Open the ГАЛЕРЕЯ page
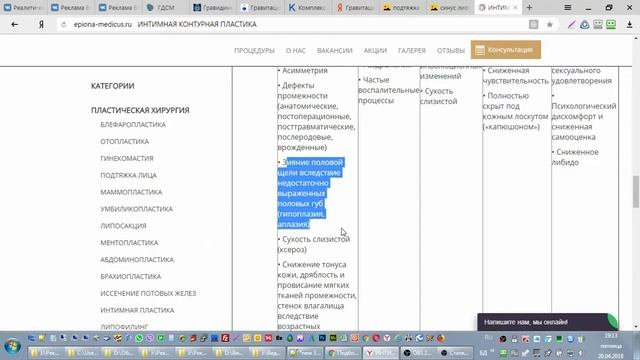 (x=412, y=51)
